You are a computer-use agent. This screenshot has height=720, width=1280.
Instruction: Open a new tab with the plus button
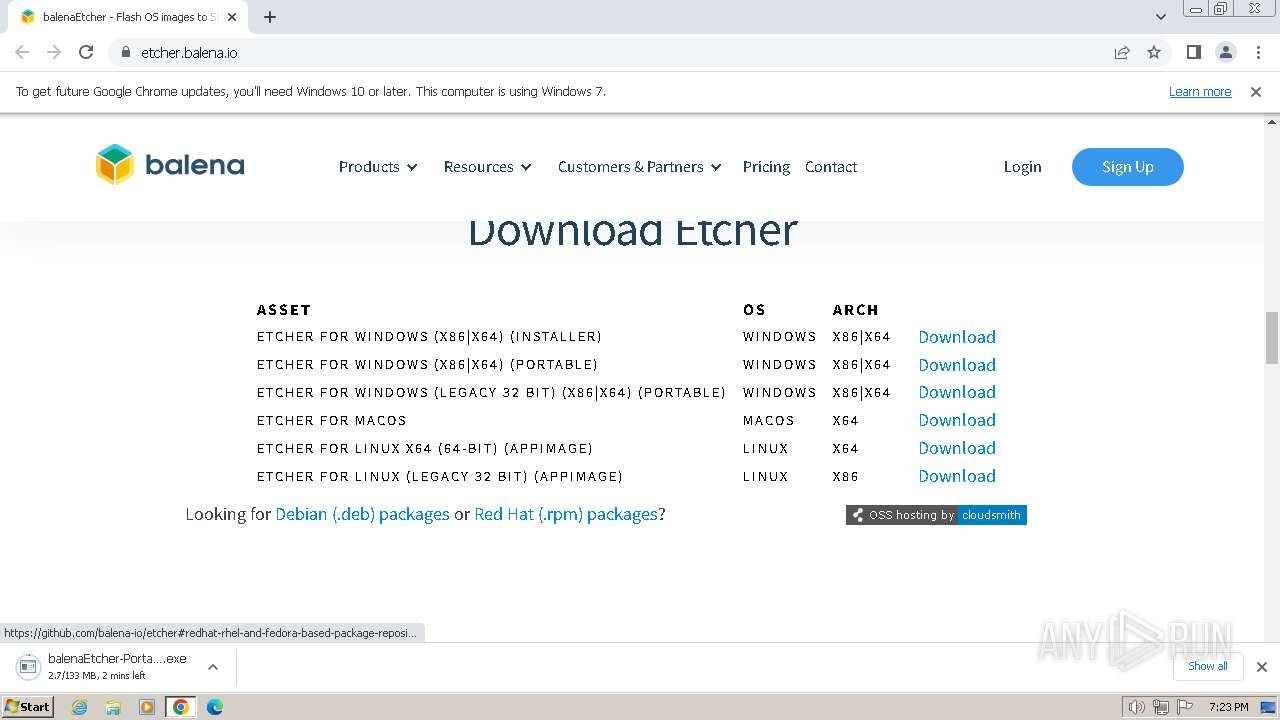click(270, 17)
